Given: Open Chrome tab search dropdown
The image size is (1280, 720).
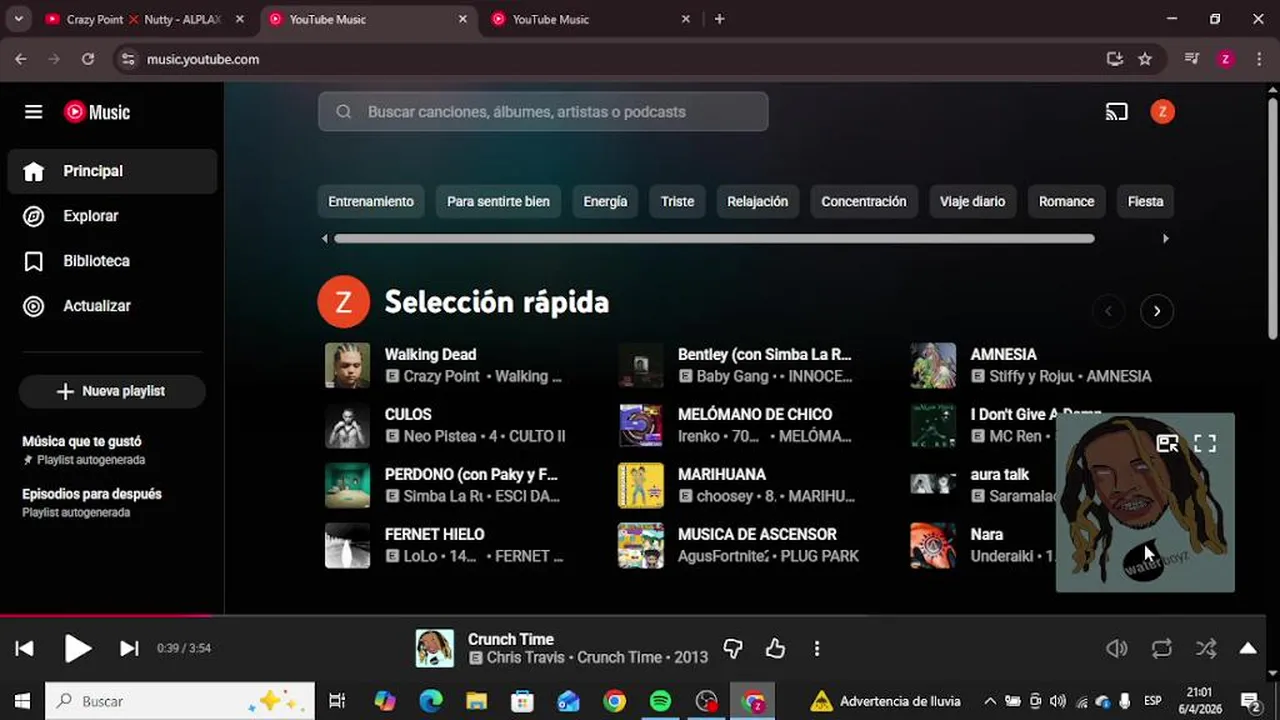Looking at the screenshot, I should click(18, 19).
